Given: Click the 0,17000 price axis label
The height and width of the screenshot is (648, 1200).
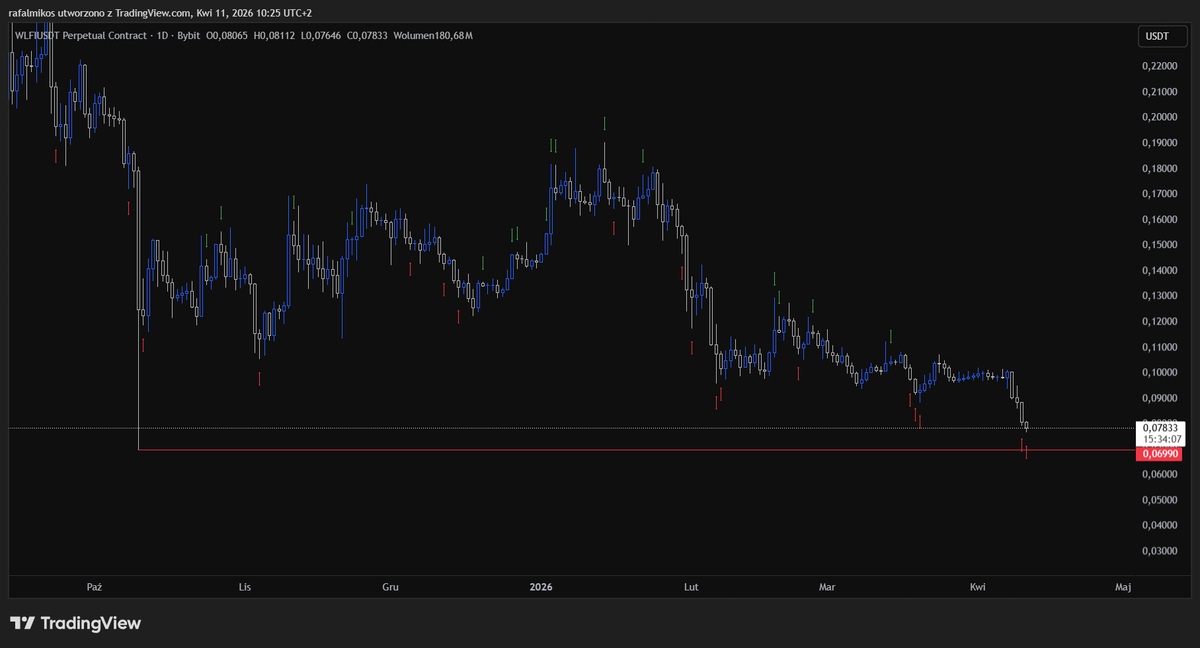Looking at the screenshot, I should [x=1159, y=194].
